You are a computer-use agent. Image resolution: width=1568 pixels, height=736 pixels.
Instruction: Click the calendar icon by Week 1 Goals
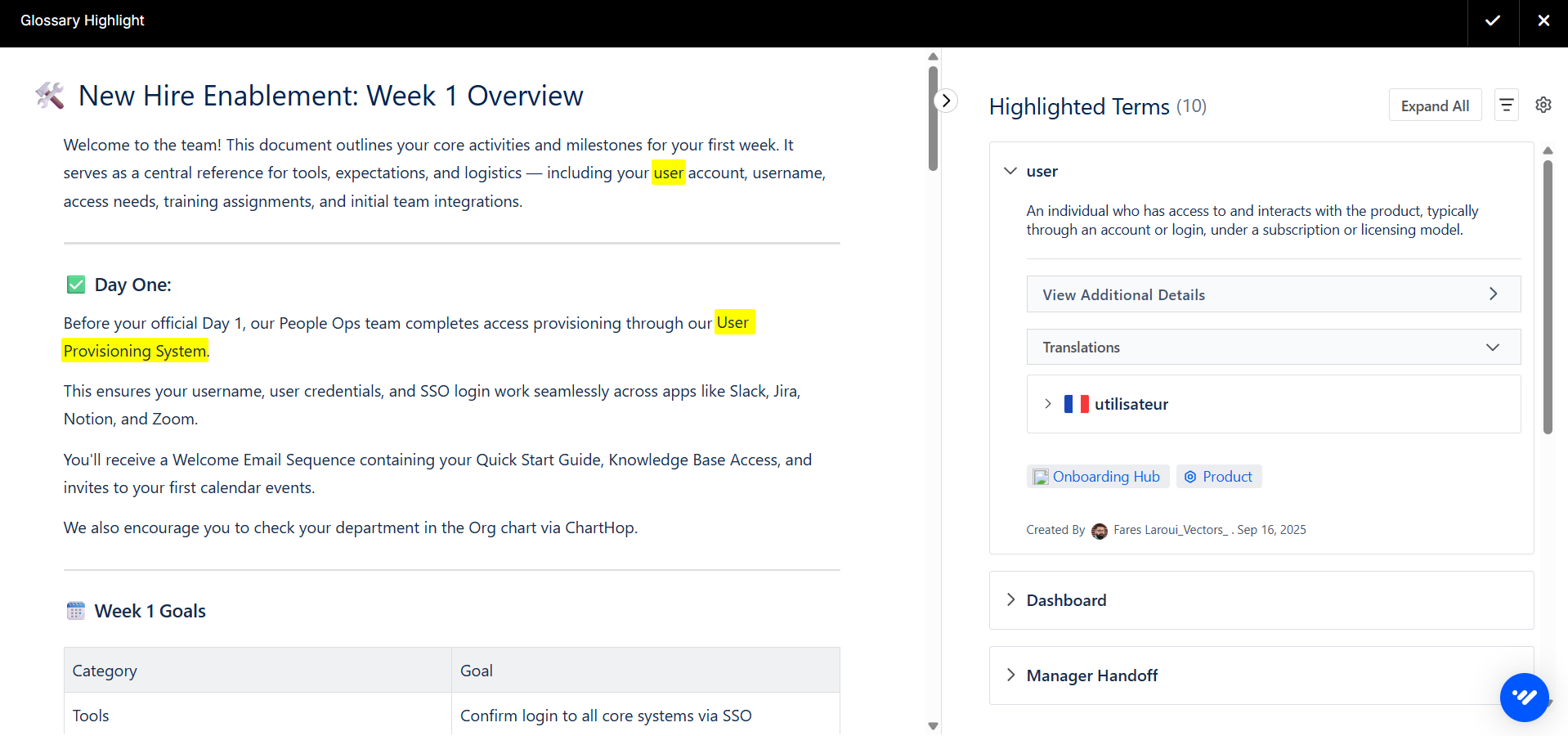point(76,611)
